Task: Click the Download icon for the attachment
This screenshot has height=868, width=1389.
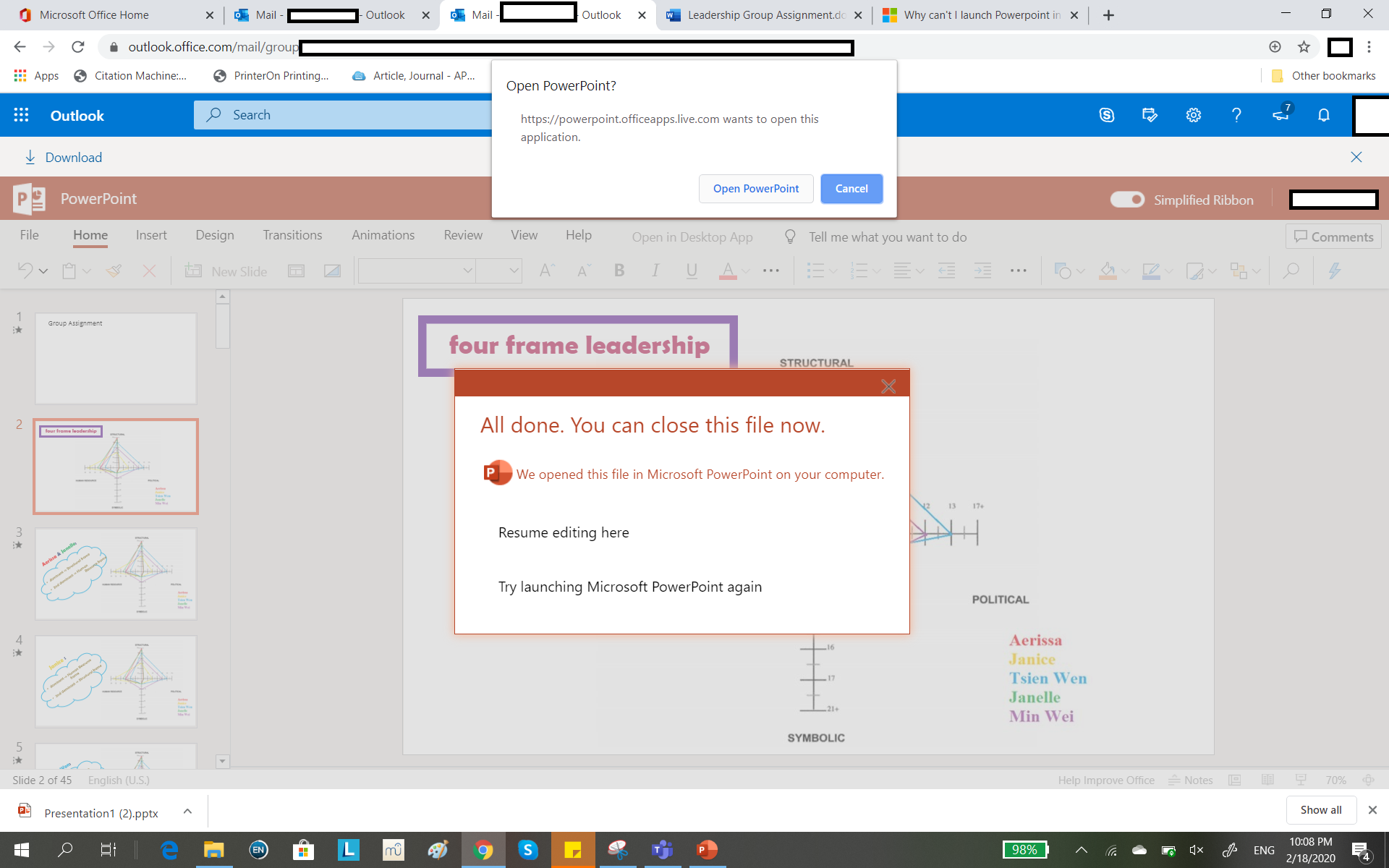Action: (x=30, y=157)
